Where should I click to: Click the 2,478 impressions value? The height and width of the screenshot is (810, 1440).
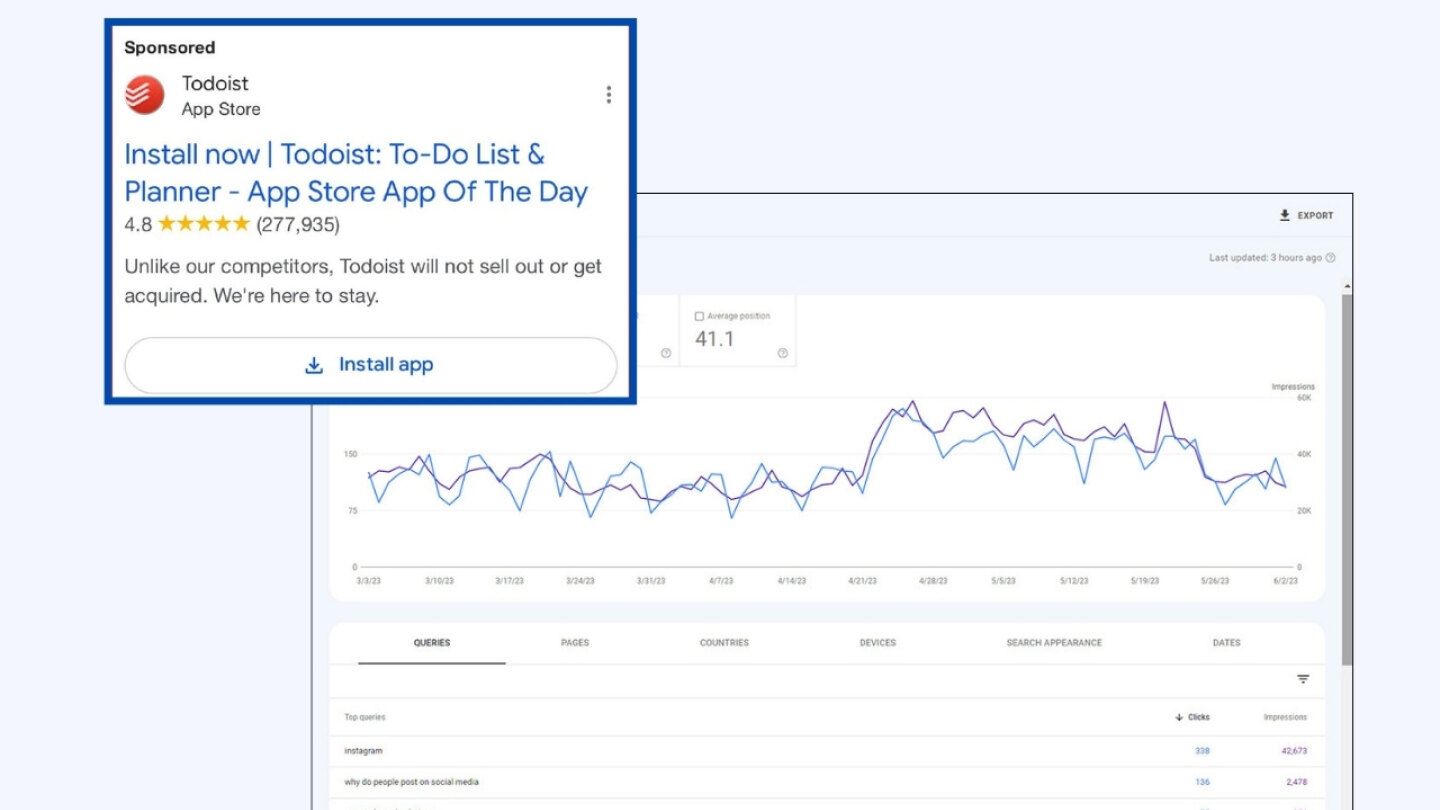[x=1296, y=782]
